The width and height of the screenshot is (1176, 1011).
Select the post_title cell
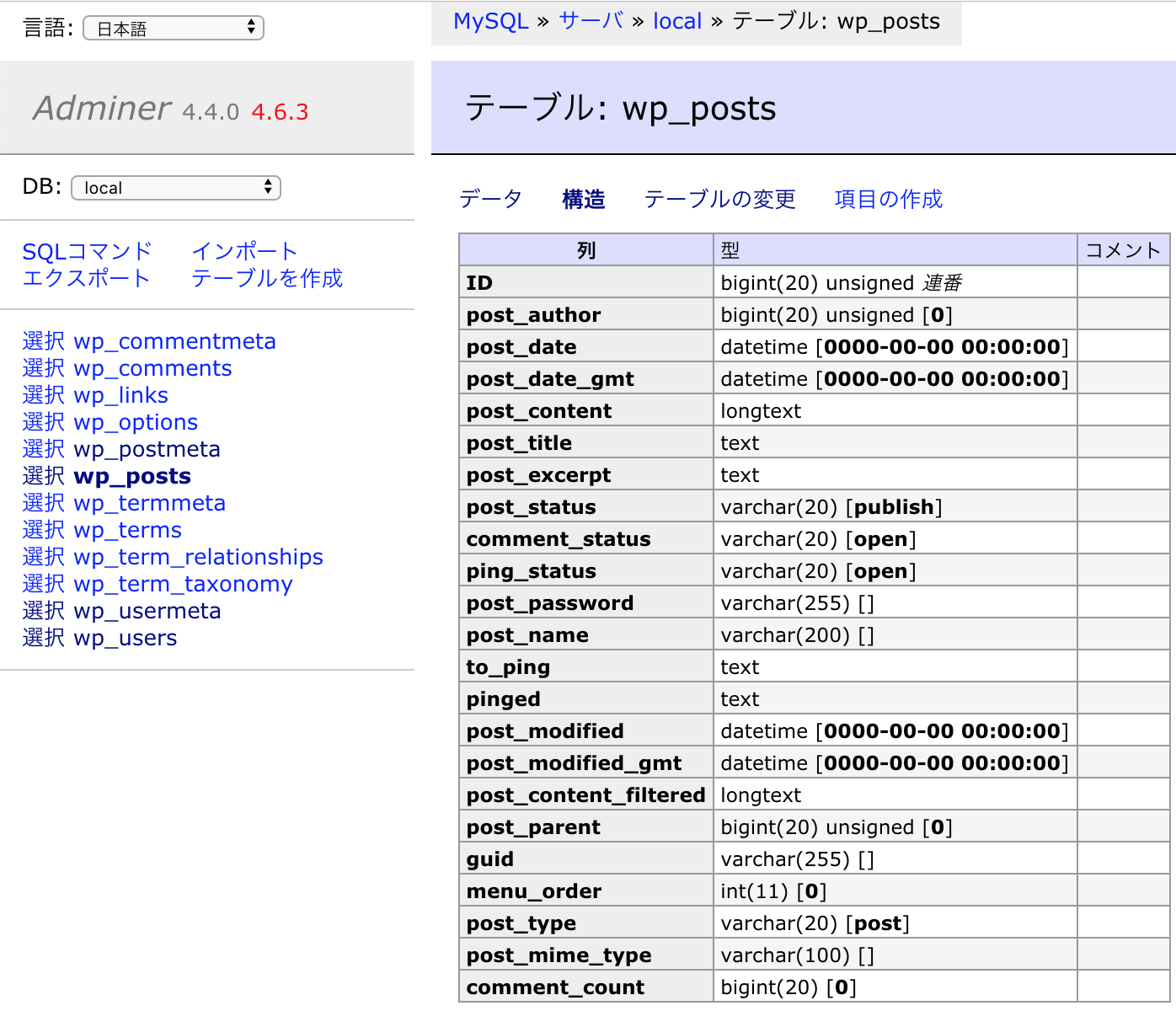(x=586, y=442)
